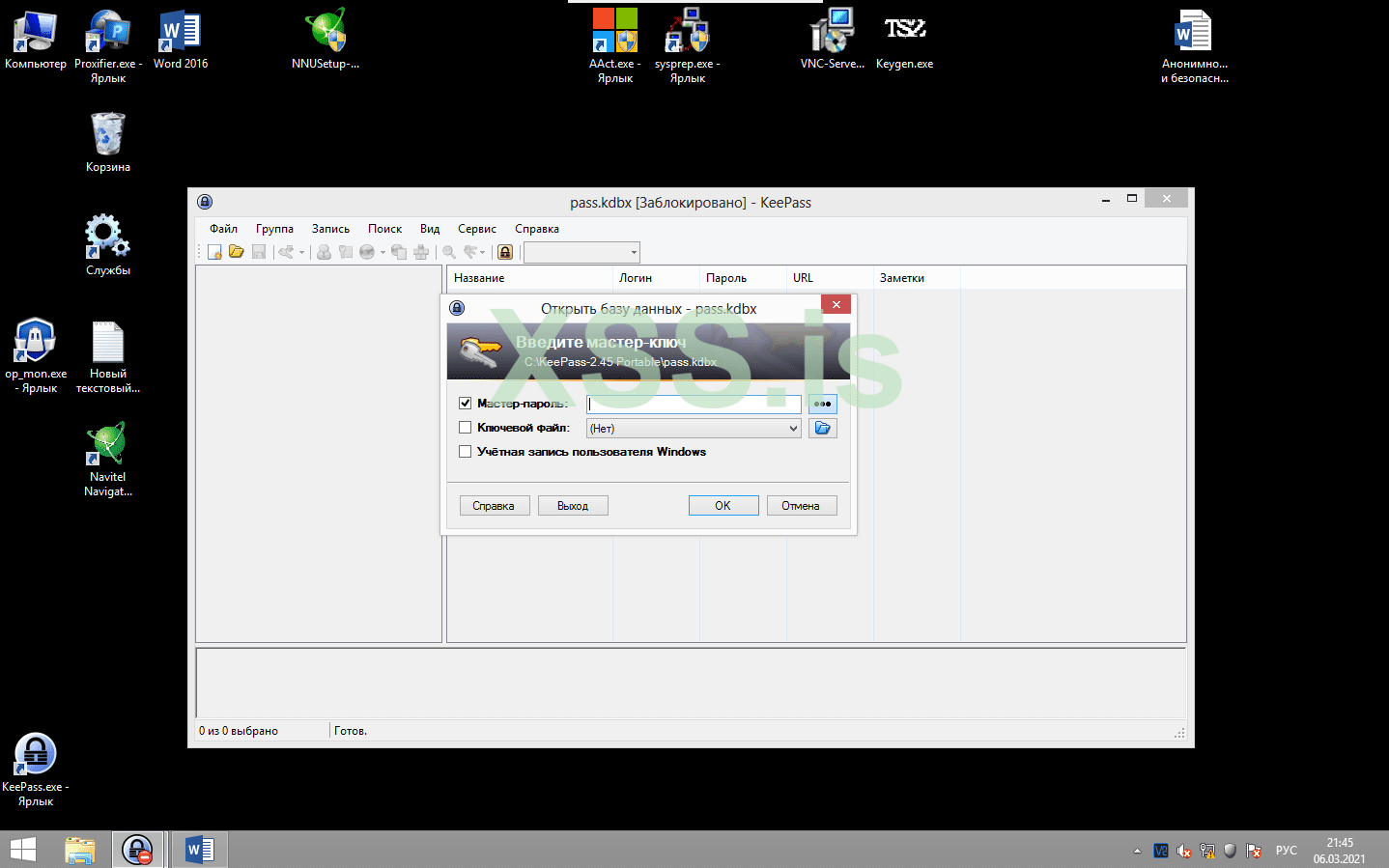Click the Логин column header

coord(656,278)
